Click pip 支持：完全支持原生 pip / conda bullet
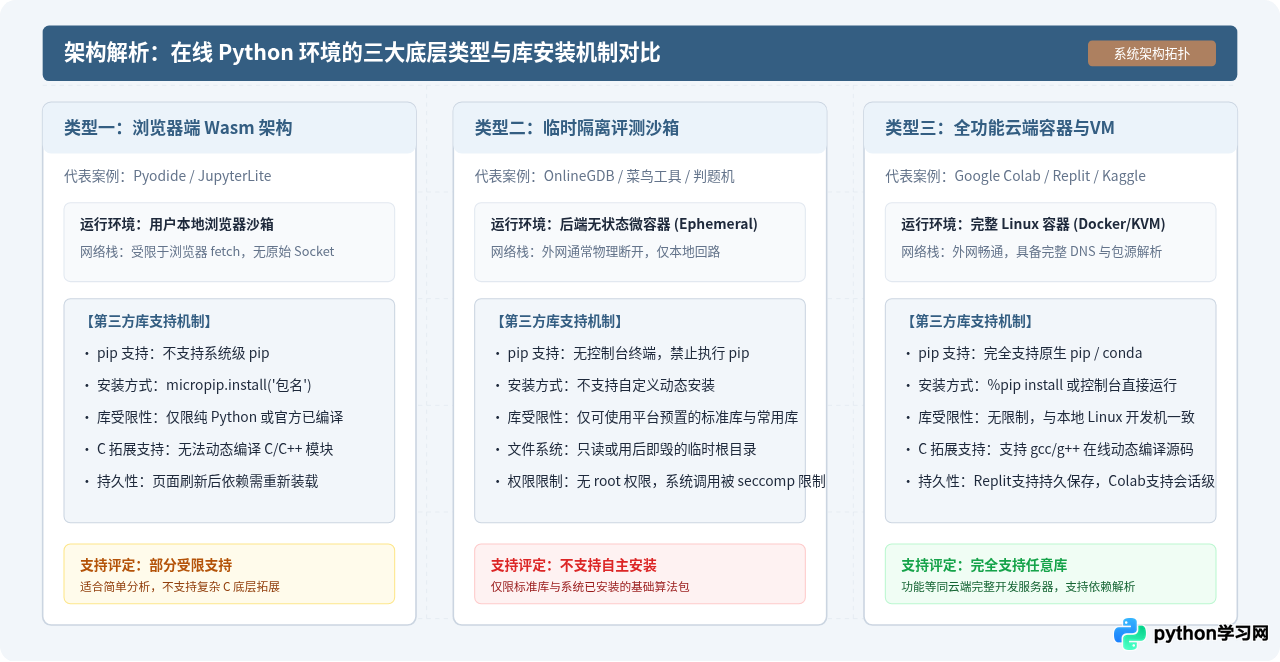This screenshot has height=662, width=1280. click(x=1023, y=353)
